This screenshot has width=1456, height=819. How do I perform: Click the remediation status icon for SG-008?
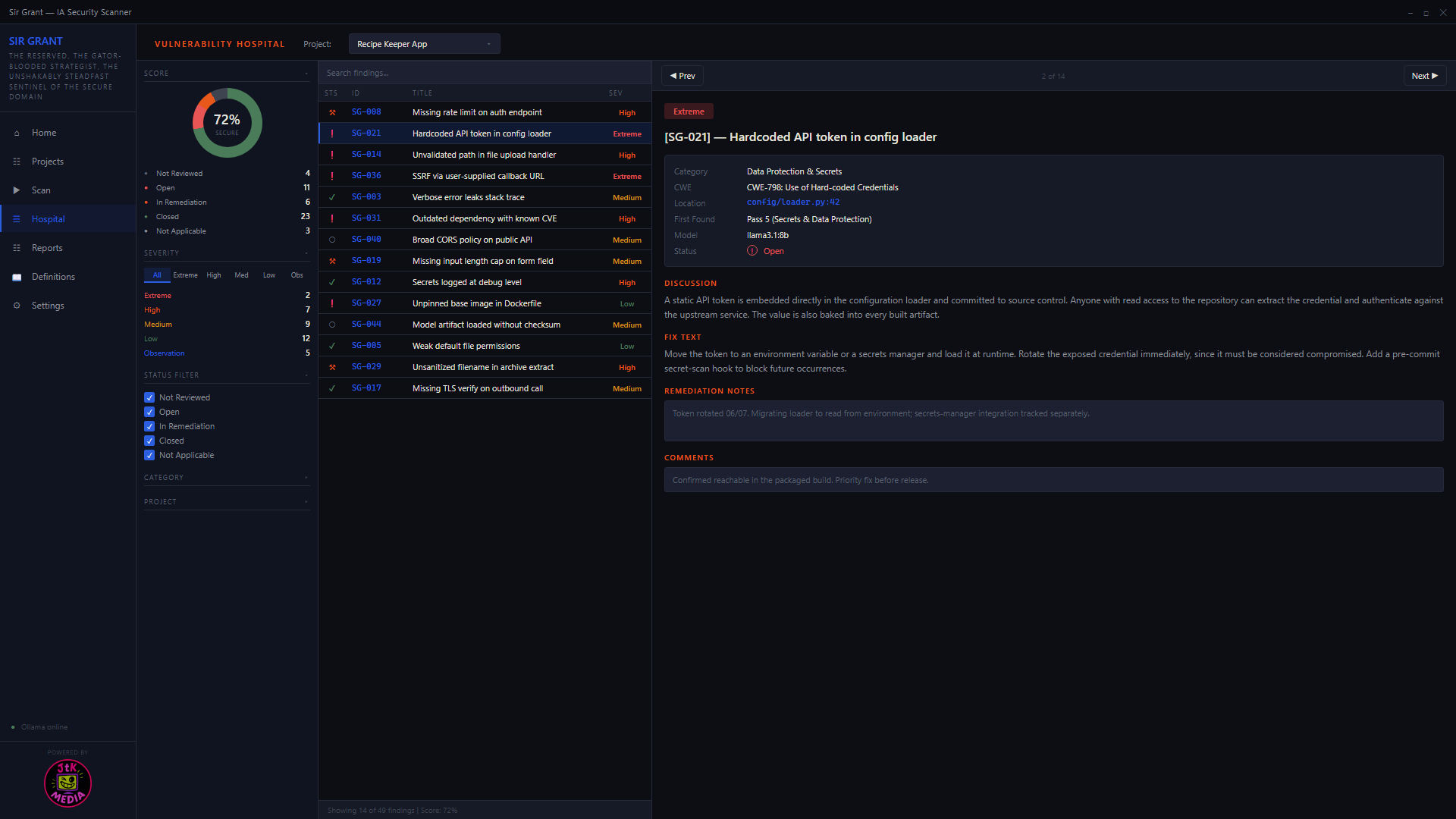coord(332,112)
